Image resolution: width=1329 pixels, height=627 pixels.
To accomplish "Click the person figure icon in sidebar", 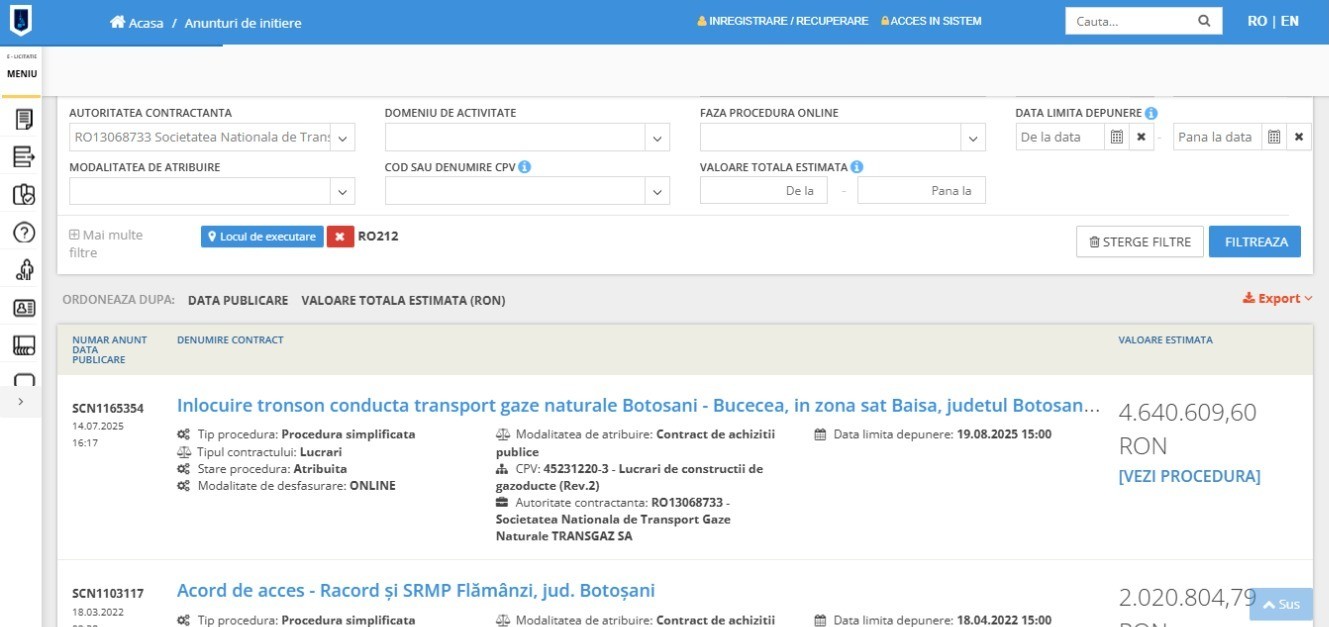I will pyautogui.click(x=24, y=270).
